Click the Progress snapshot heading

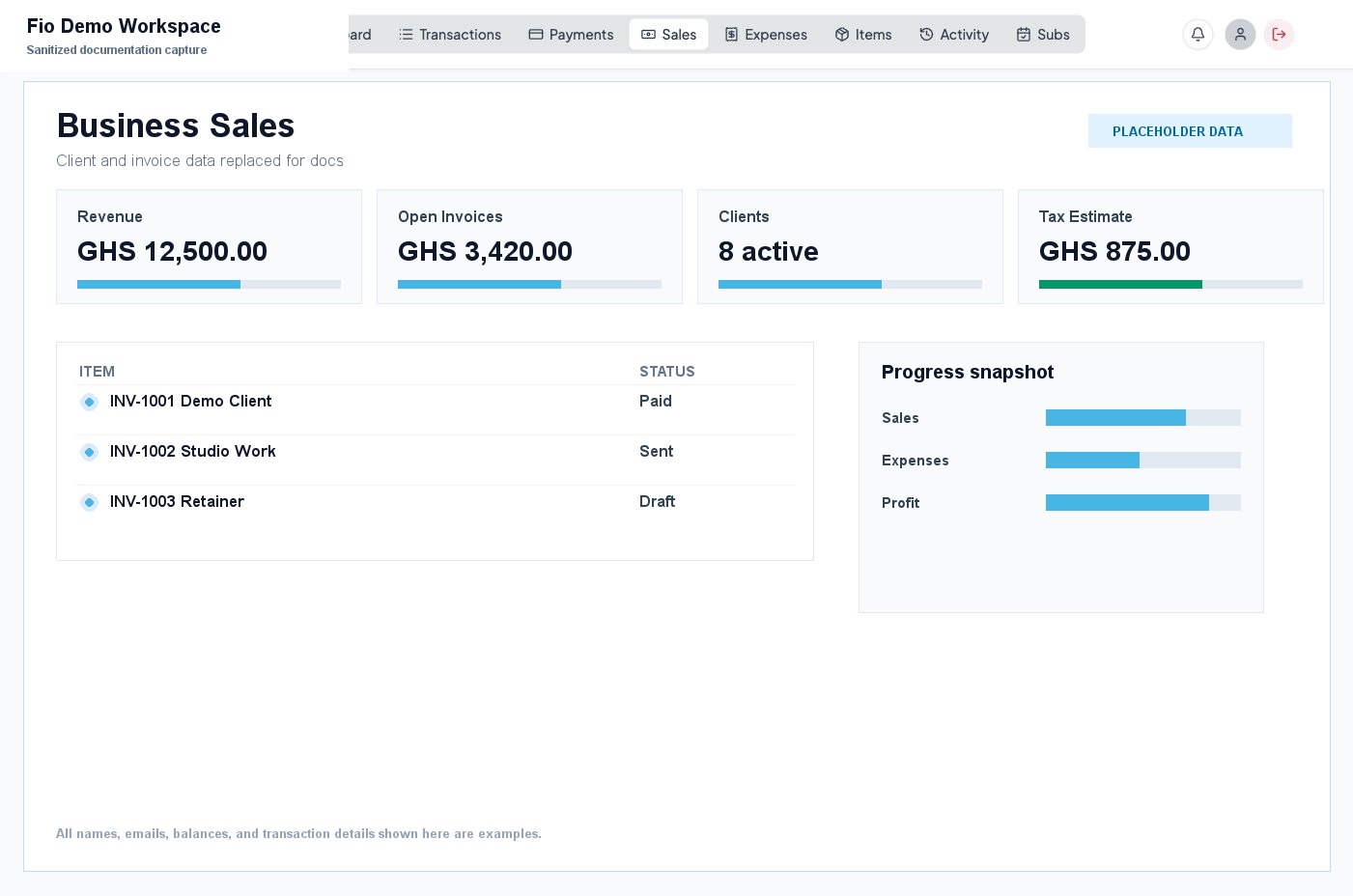point(968,372)
